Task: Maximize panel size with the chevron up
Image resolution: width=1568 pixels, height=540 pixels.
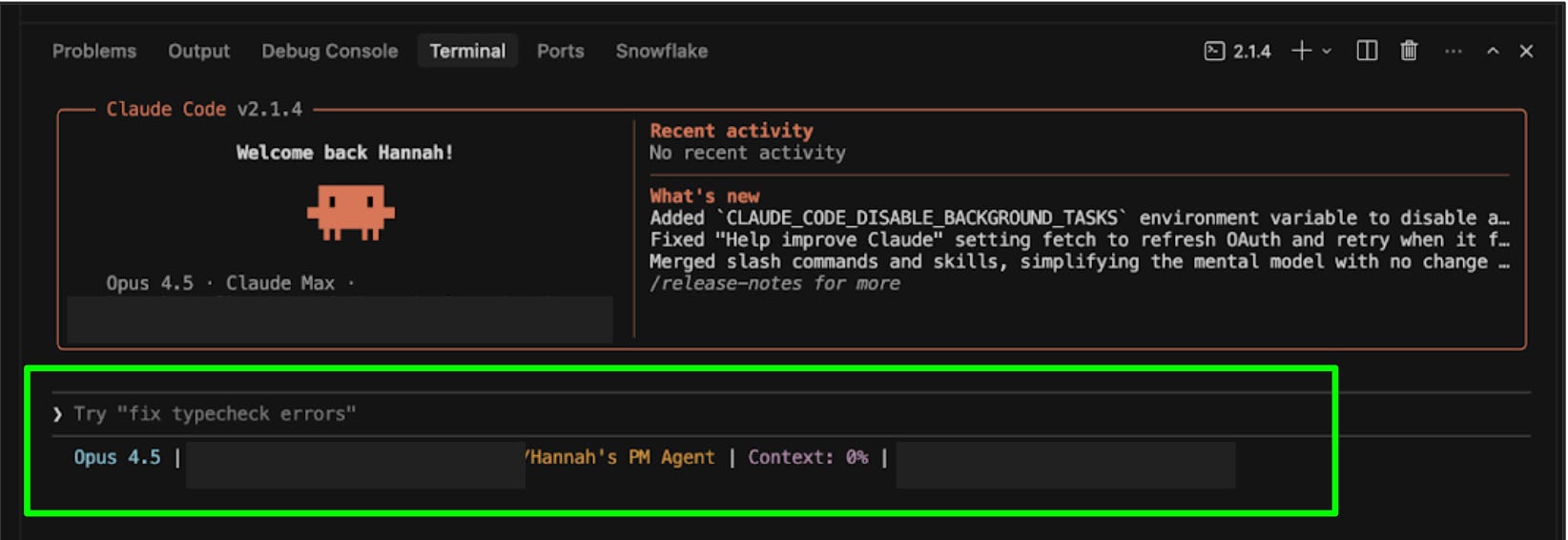Action: click(x=1493, y=52)
